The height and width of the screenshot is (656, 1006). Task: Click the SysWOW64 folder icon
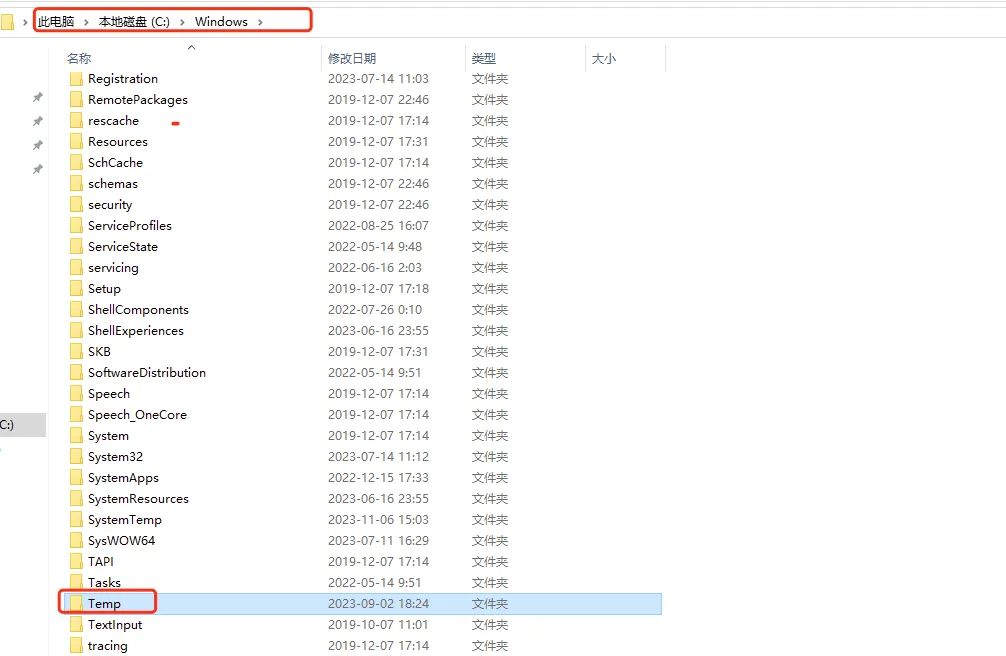point(77,540)
